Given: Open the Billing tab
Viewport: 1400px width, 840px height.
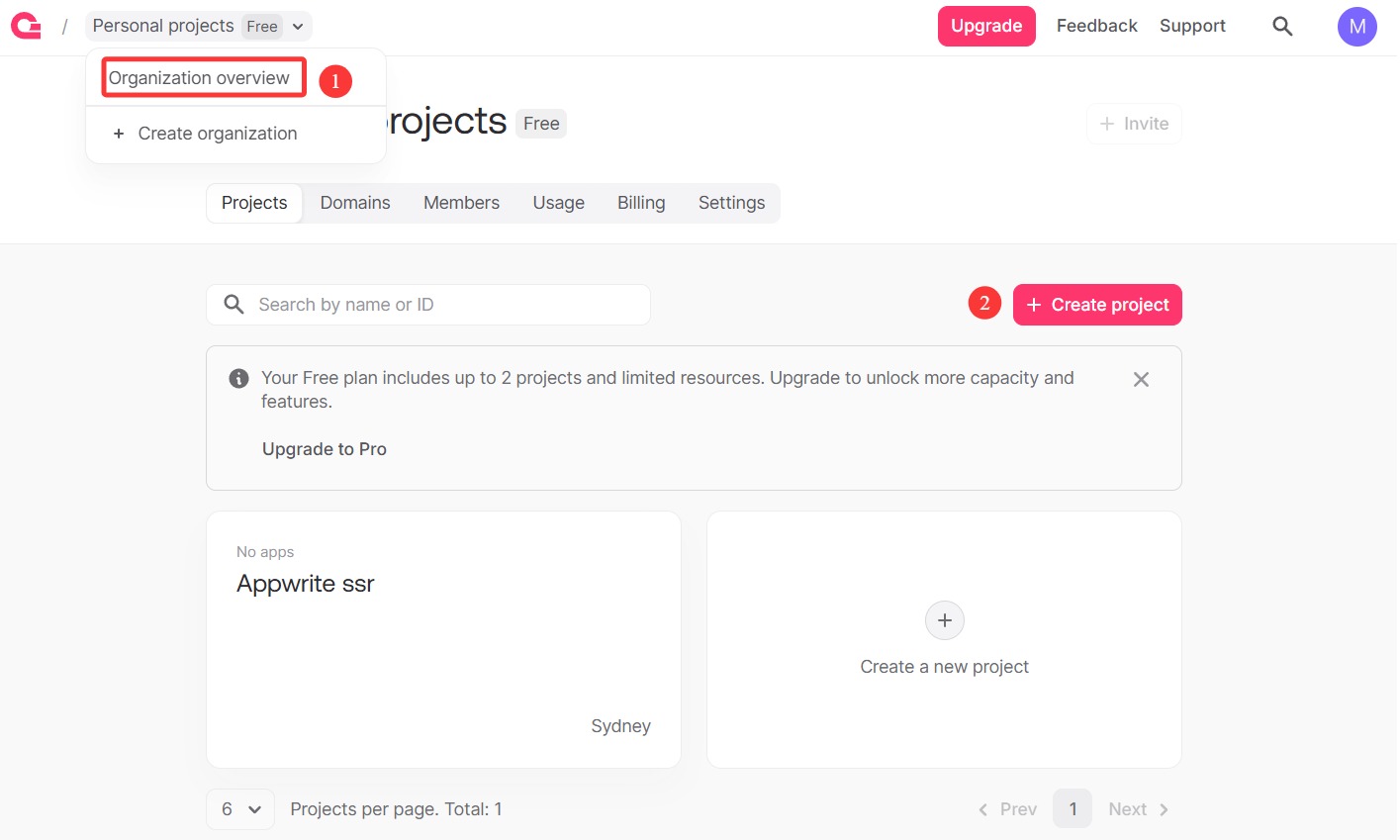Looking at the screenshot, I should [x=641, y=203].
